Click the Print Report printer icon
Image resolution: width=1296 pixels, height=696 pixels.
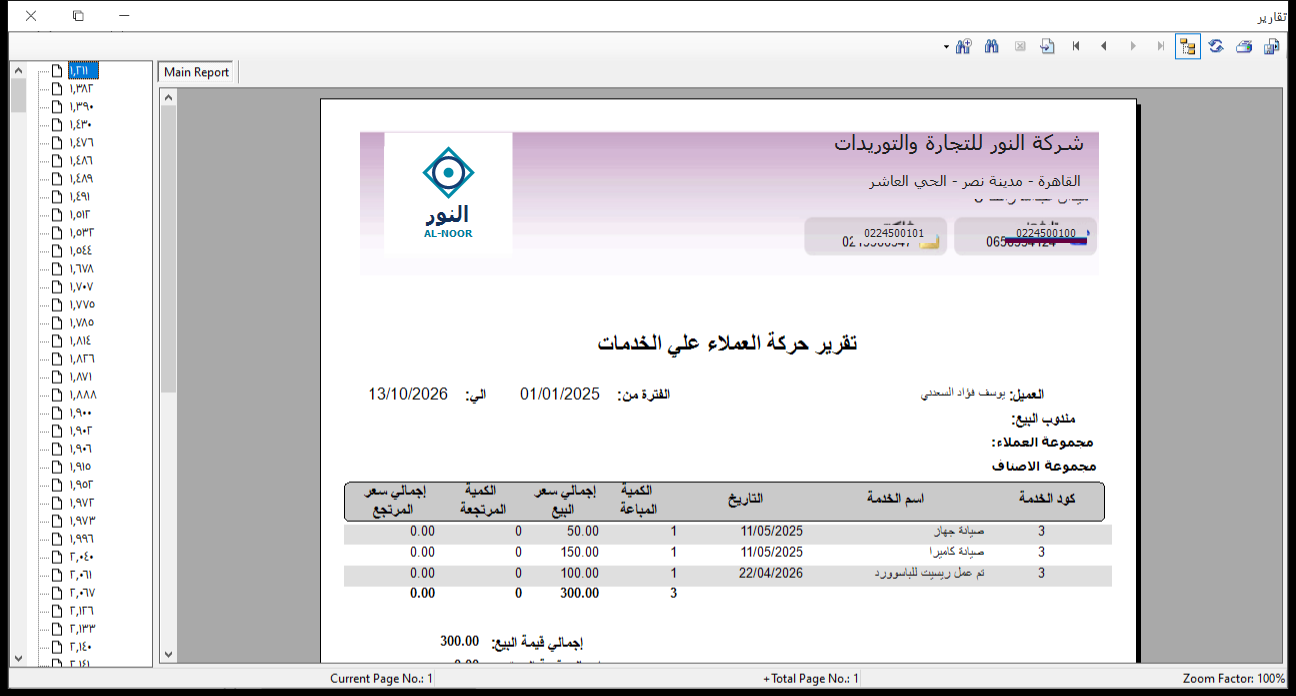tap(1244, 46)
